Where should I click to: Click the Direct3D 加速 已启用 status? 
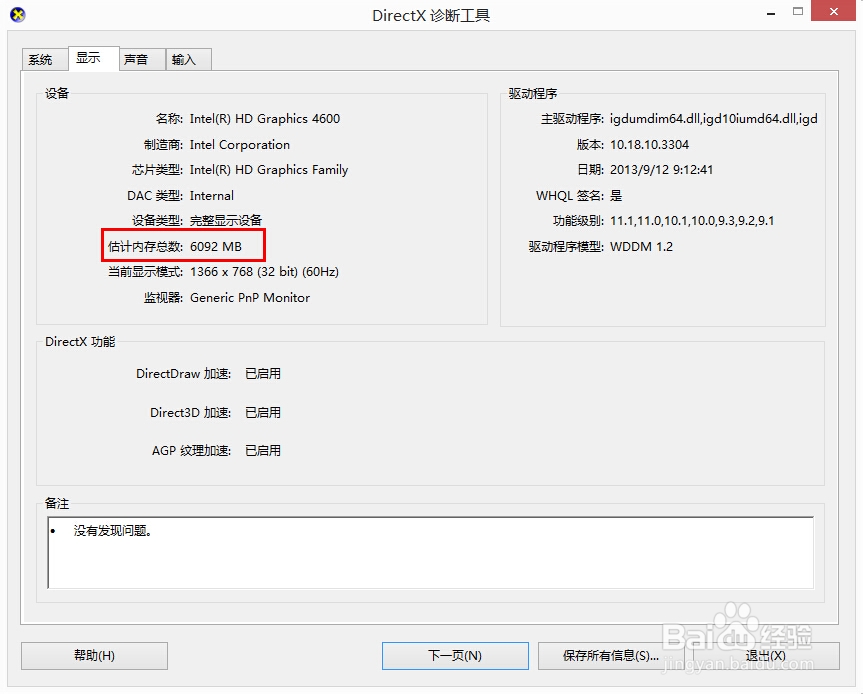[263, 413]
